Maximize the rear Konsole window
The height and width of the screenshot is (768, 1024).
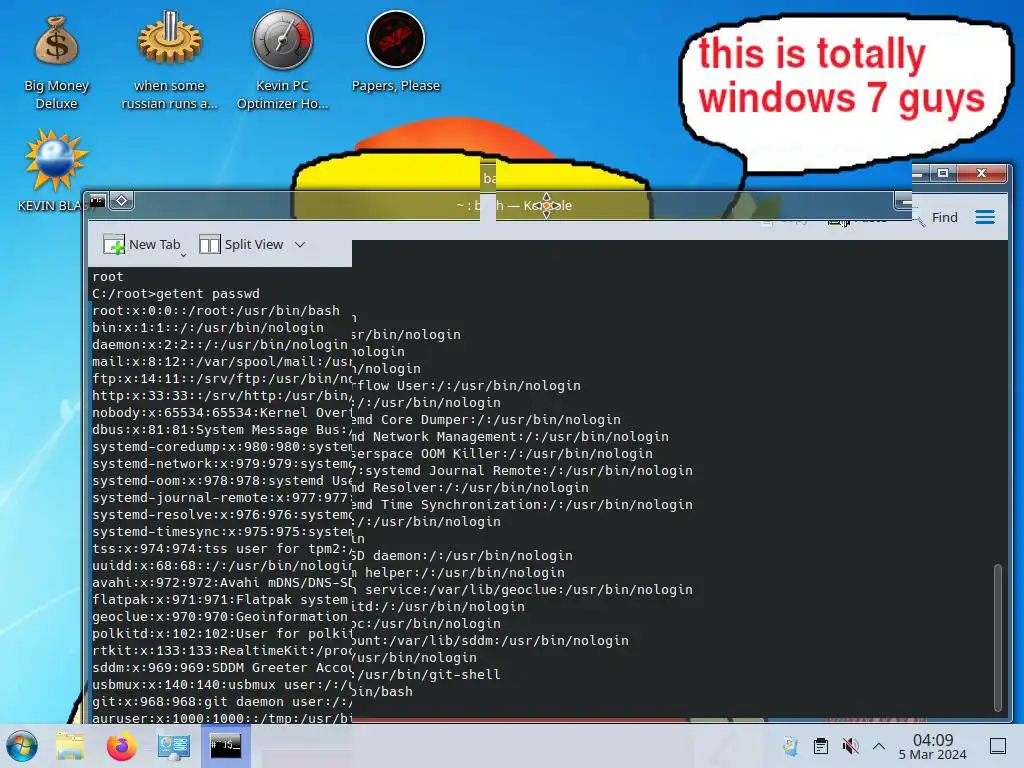(943, 173)
